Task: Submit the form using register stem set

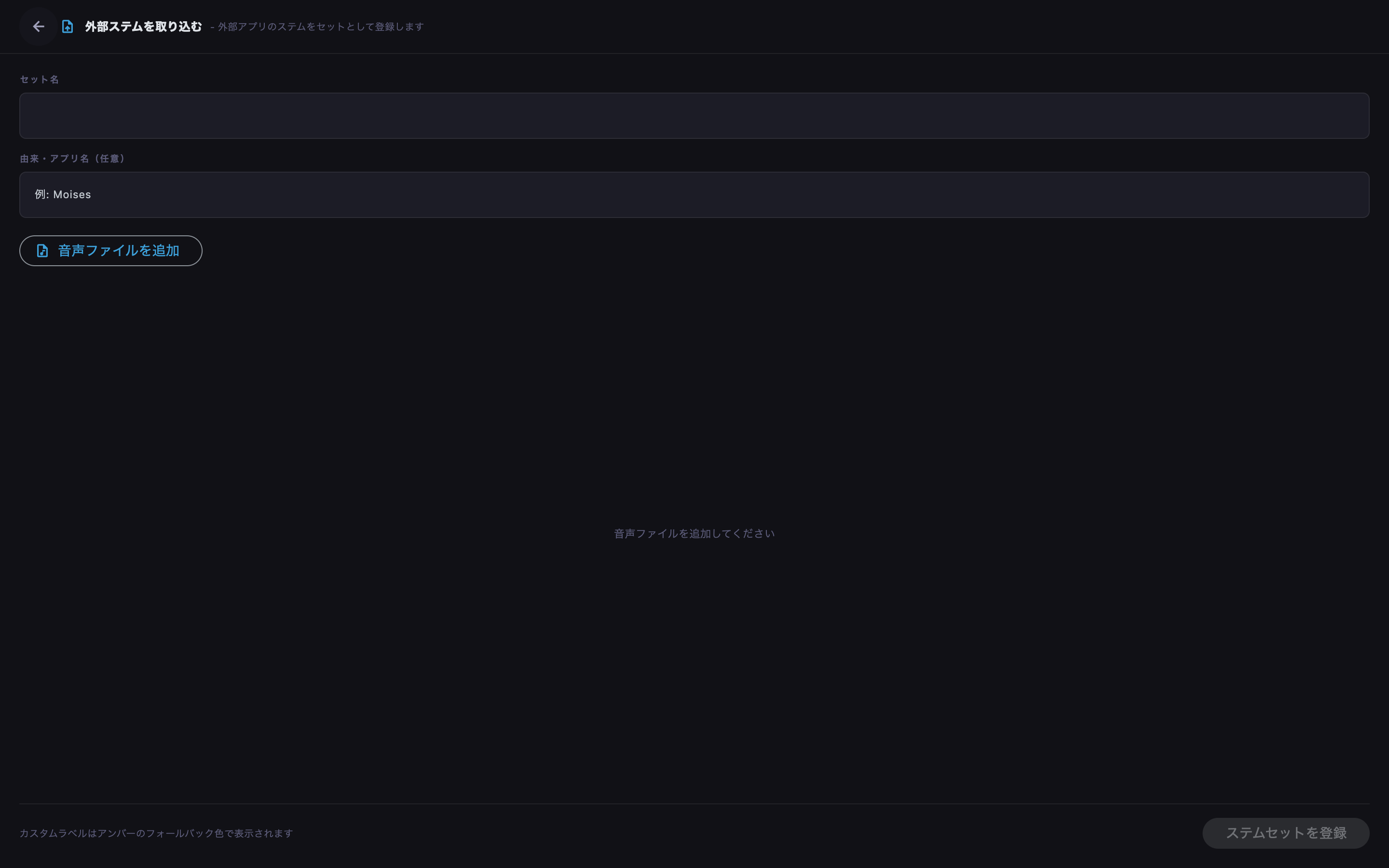Action: point(1286,833)
